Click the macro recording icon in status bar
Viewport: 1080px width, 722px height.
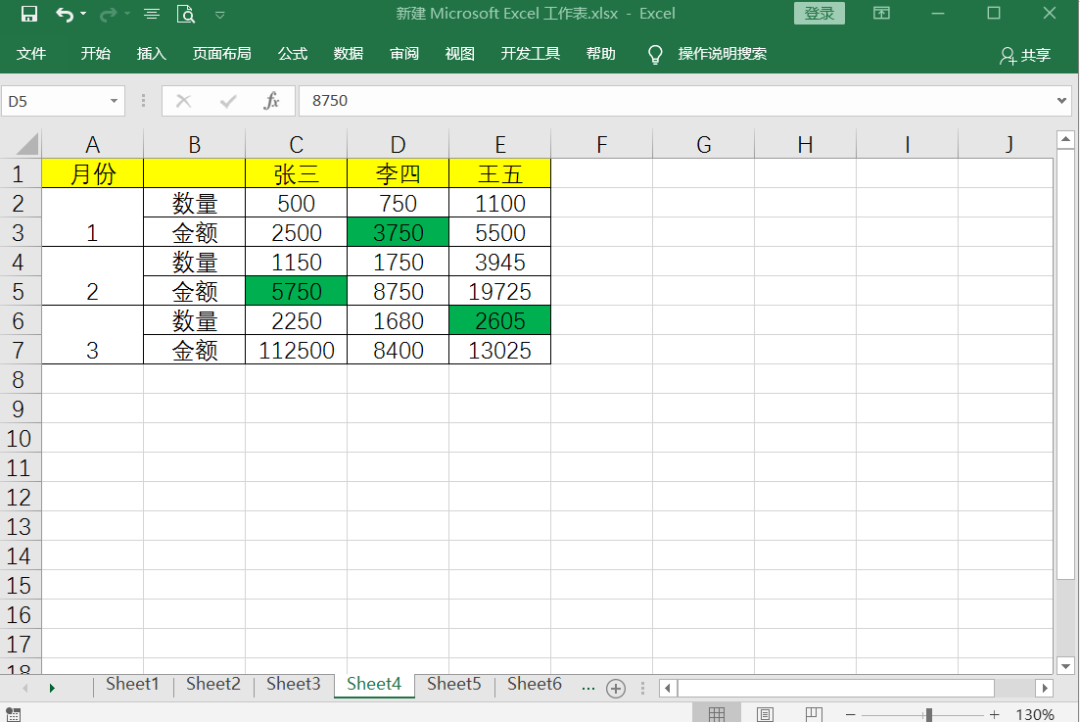(x=13, y=714)
